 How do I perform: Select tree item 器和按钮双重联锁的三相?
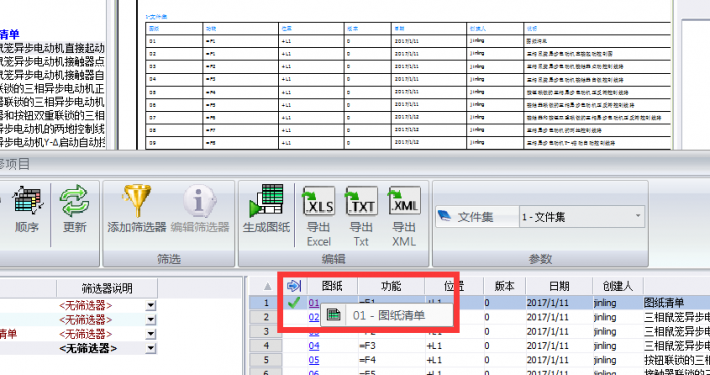[x=53, y=115]
